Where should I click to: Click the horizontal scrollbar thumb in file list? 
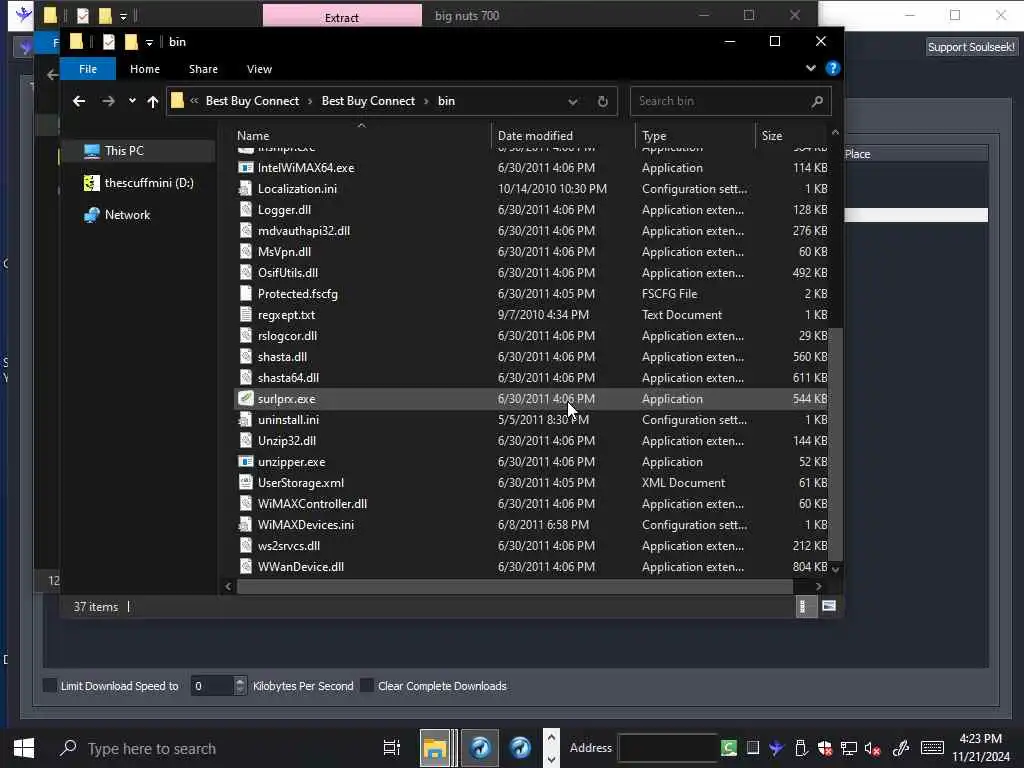click(x=515, y=586)
